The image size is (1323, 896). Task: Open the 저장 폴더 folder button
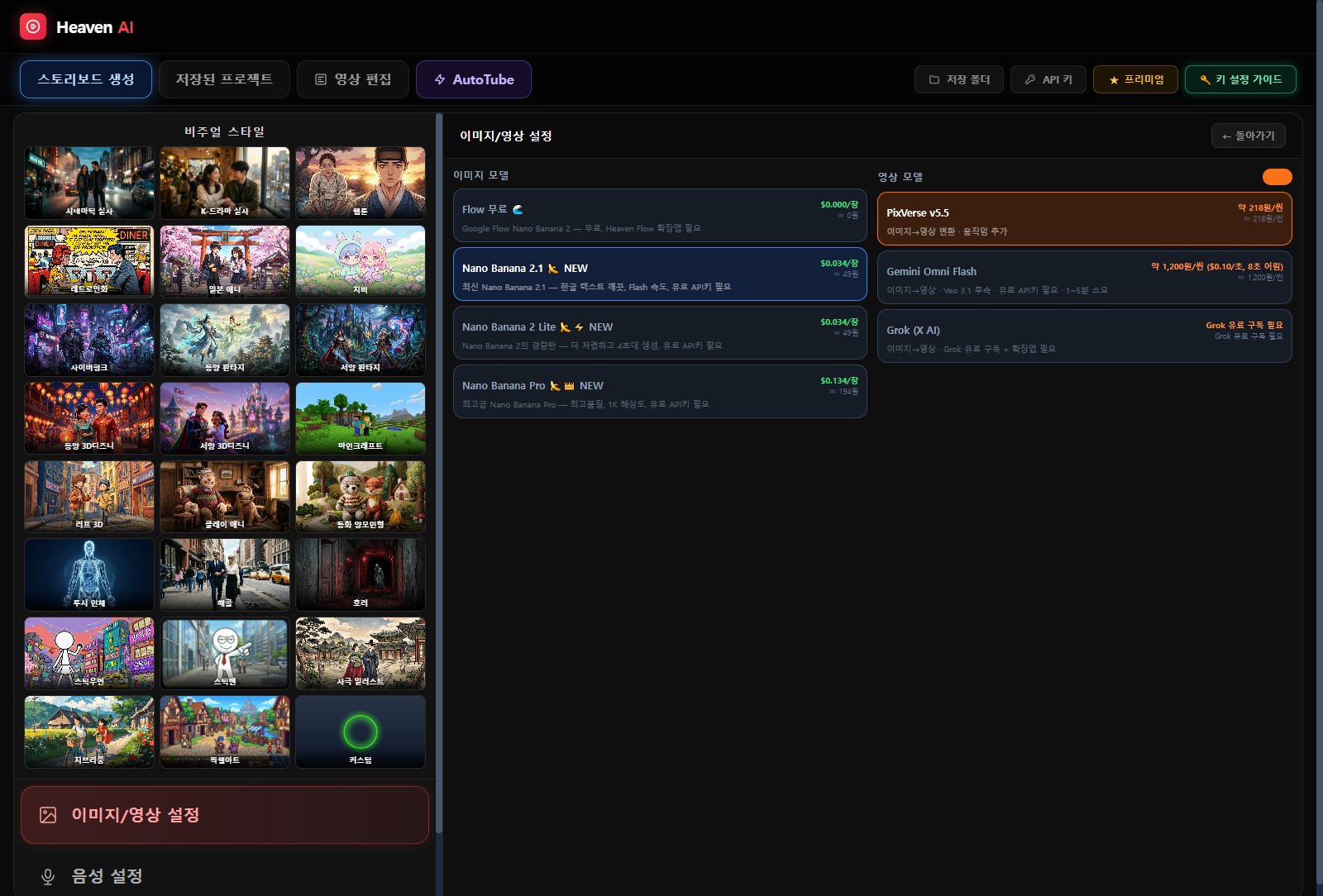[959, 79]
